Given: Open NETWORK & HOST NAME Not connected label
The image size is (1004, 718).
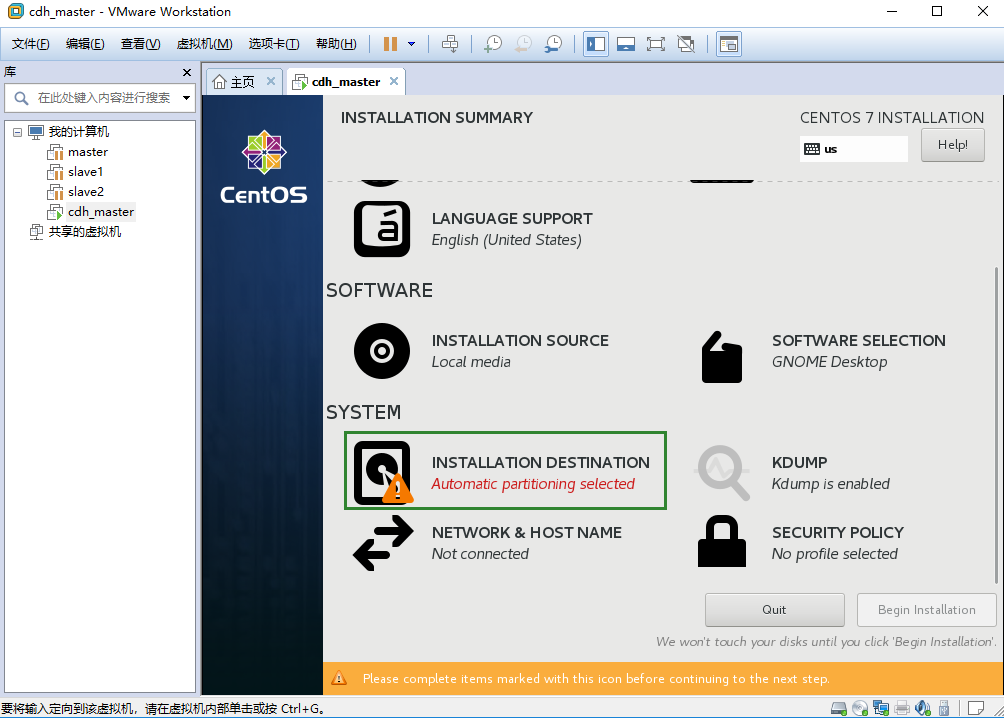Looking at the screenshot, I should click(526, 543).
